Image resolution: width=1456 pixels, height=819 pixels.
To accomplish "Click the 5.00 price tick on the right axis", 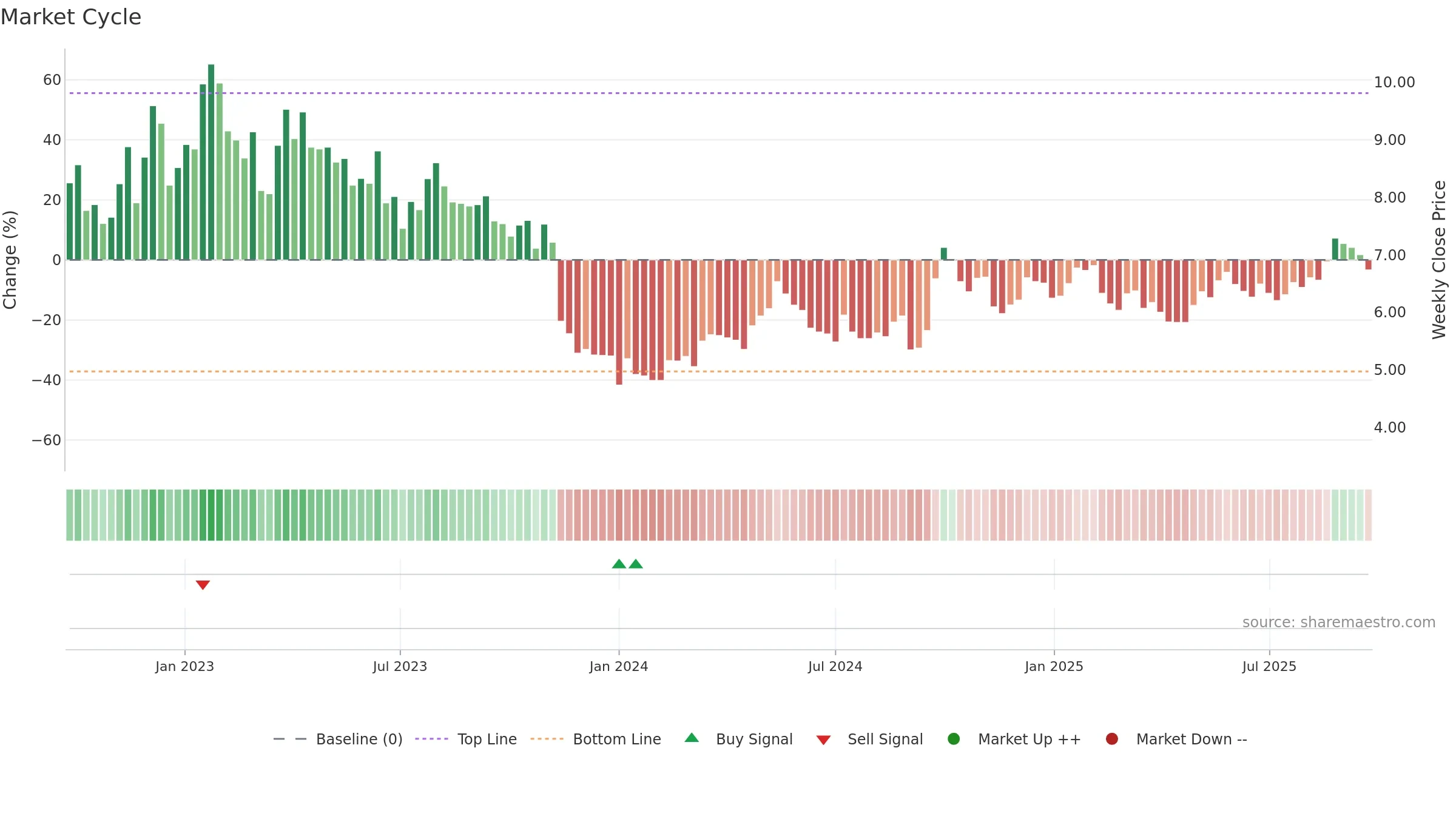I will 1390,370.
